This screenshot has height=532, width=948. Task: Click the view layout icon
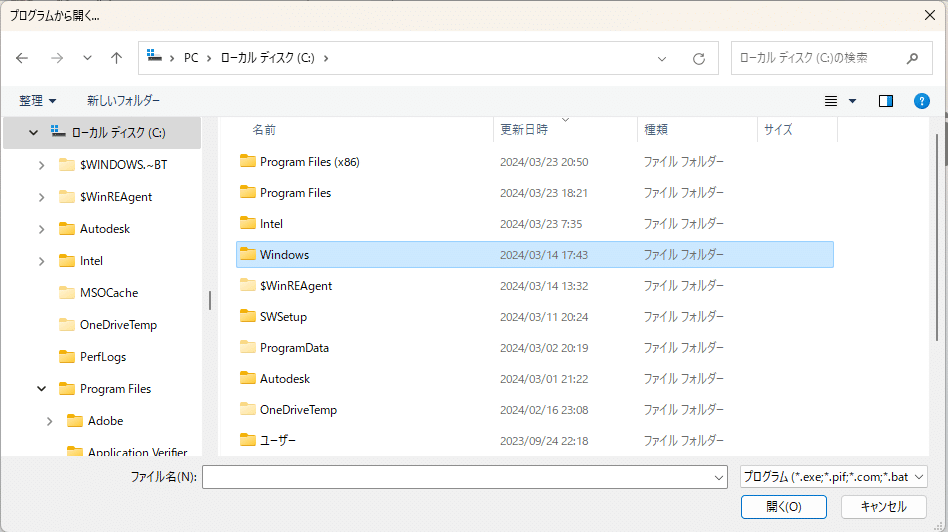[831, 101]
